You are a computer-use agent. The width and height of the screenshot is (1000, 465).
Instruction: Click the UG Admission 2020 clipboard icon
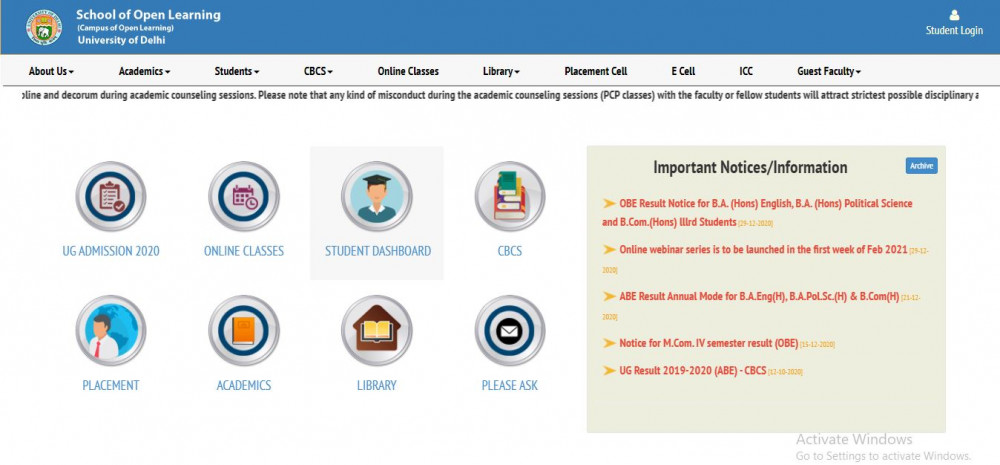(111, 196)
